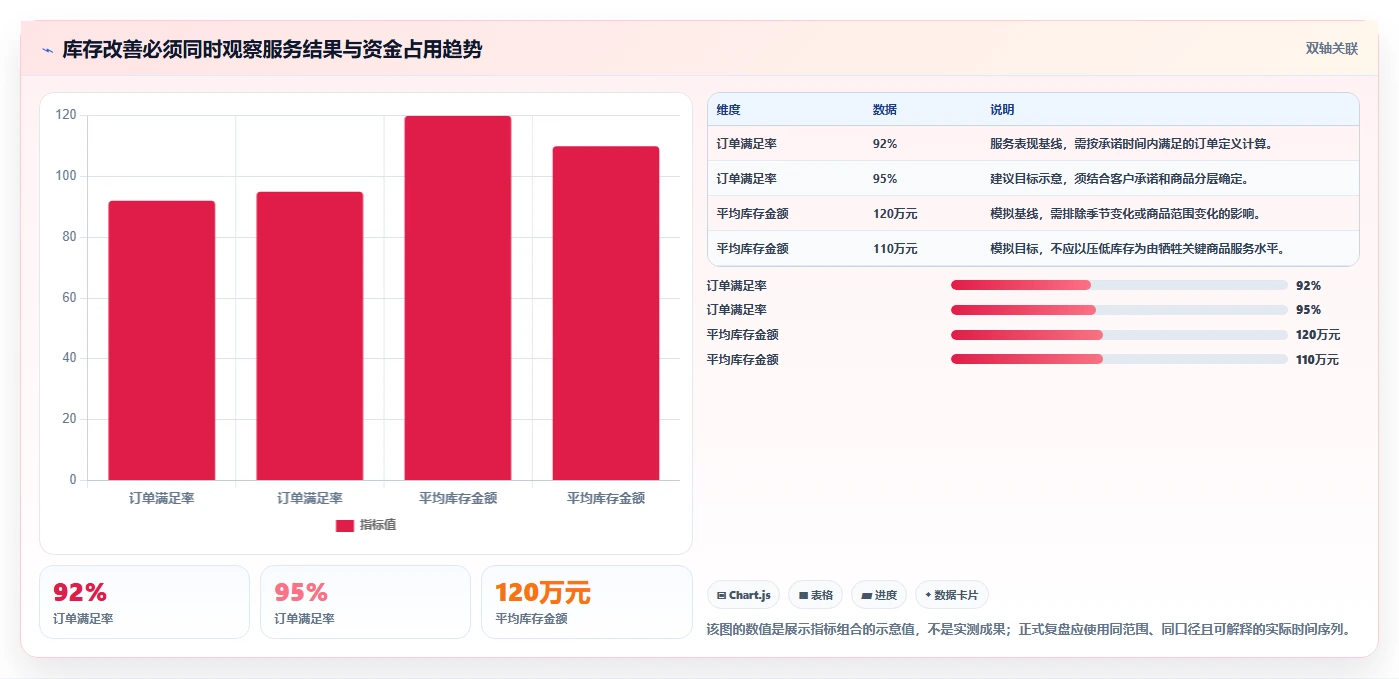This screenshot has height=679, width=1399.
Task: Click the table cell starting 模拟目标
Action: click(1137, 249)
